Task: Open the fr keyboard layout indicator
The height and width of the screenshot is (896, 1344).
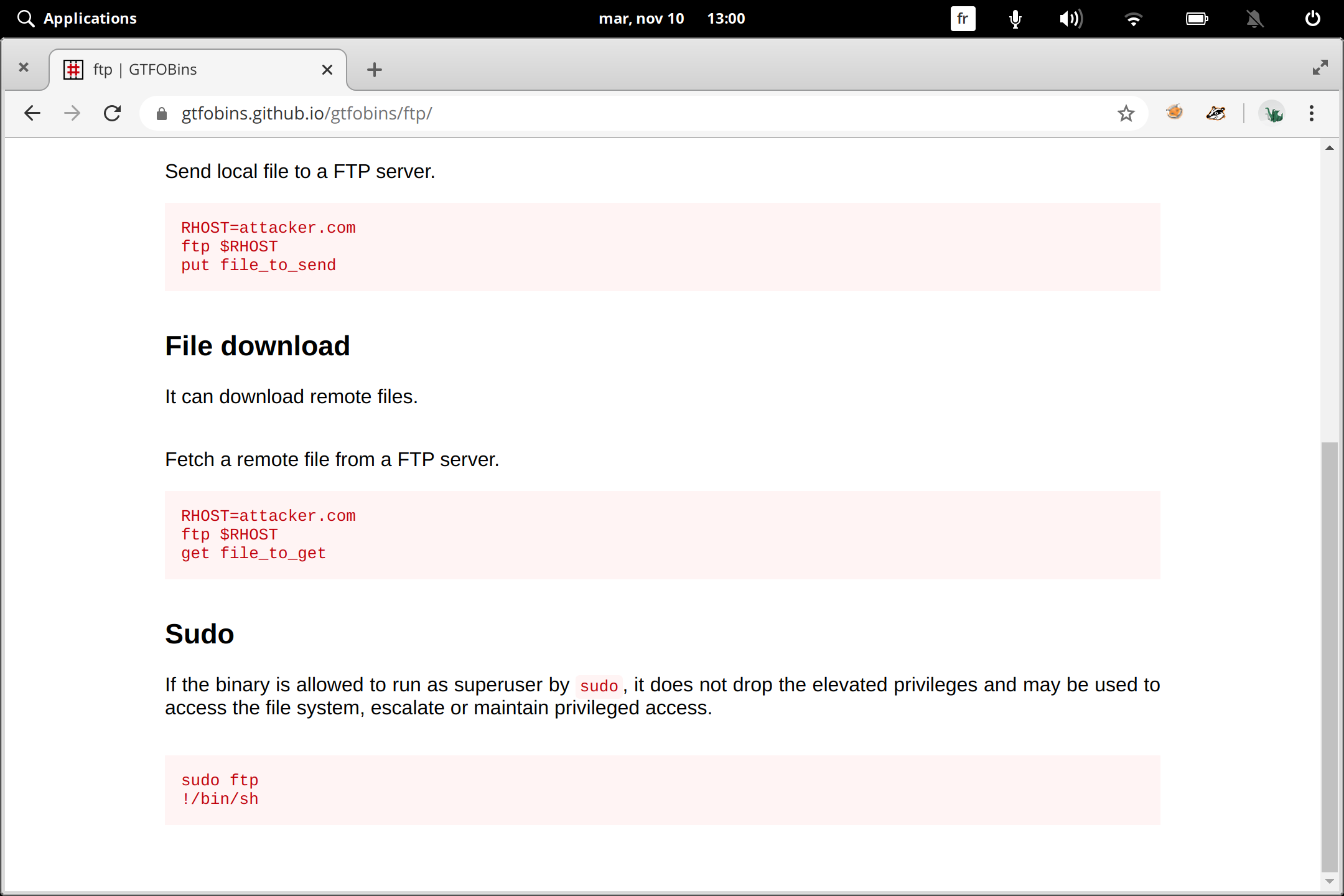Action: pos(962,19)
